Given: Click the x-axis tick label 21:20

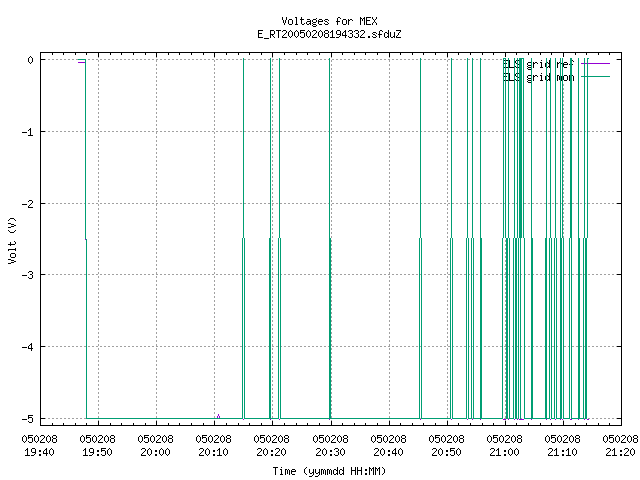Looking at the screenshot, I should click(620, 452).
